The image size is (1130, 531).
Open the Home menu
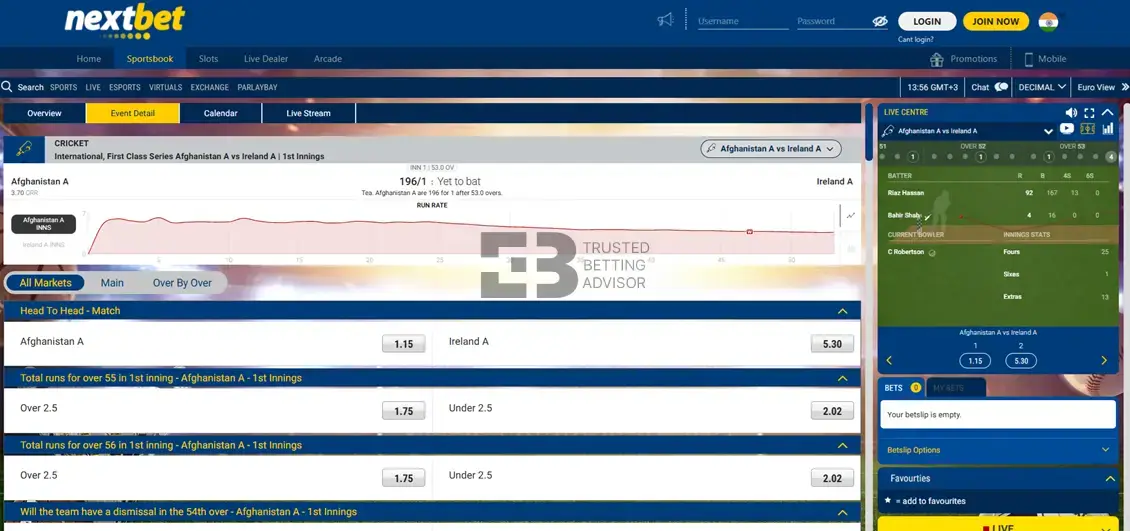89,59
